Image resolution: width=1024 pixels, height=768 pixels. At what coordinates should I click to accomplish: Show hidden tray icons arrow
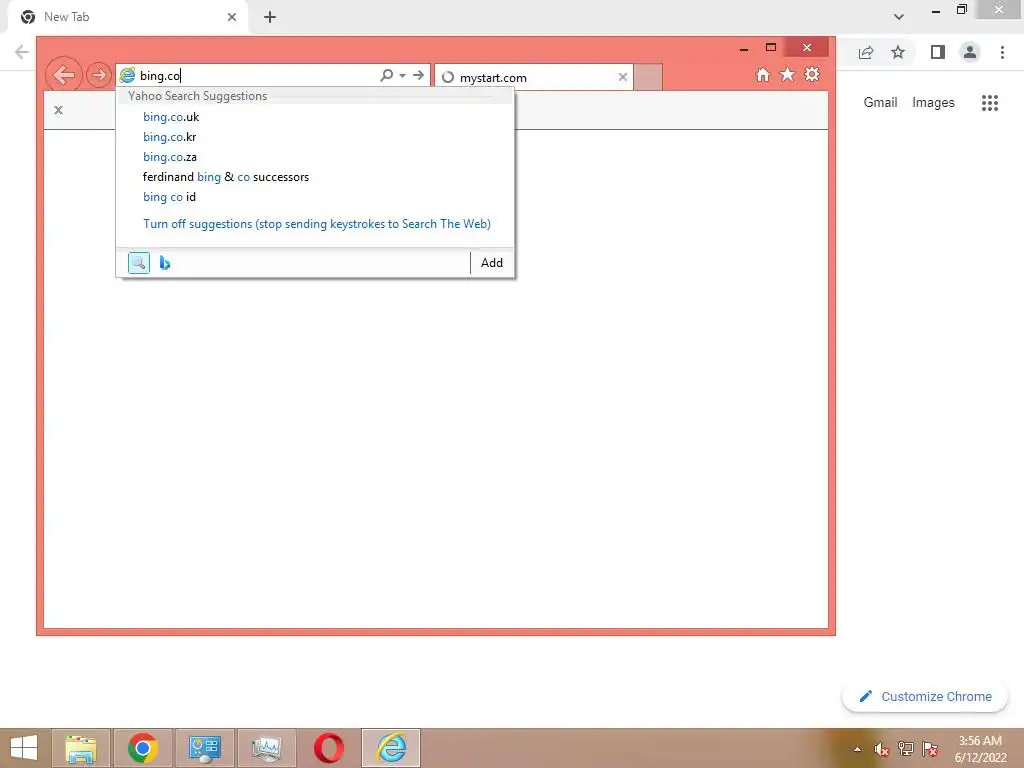click(x=857, y=749)
